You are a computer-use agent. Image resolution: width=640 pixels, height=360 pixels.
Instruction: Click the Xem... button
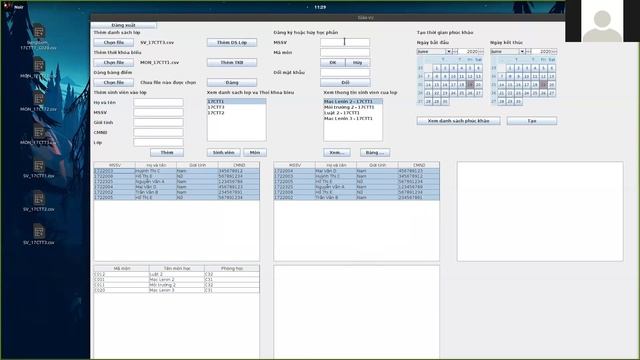coord(337,153)
